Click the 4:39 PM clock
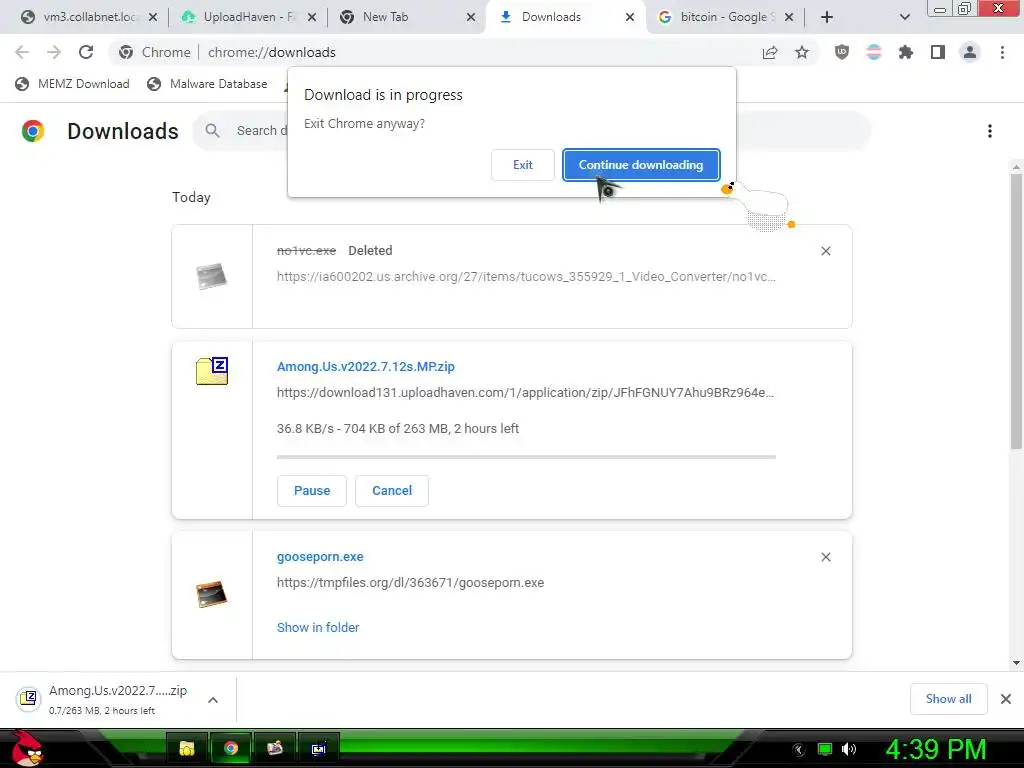The image size is (1024, 768). (x=936, y=749)
